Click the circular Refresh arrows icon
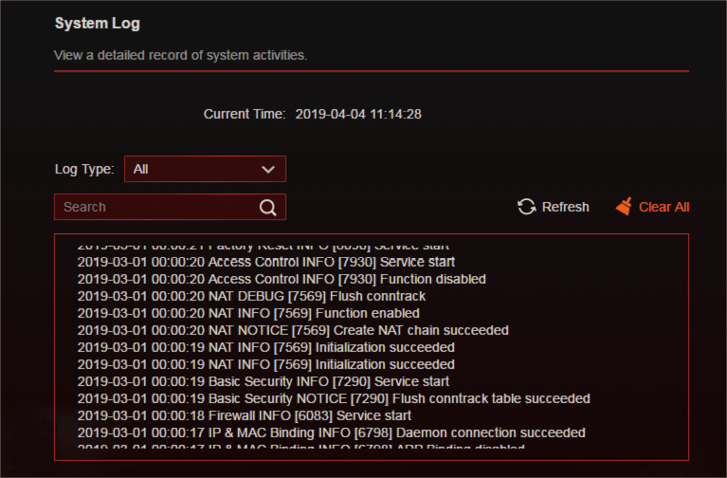This screenshot has width=727, height=478. click(526, 207)
